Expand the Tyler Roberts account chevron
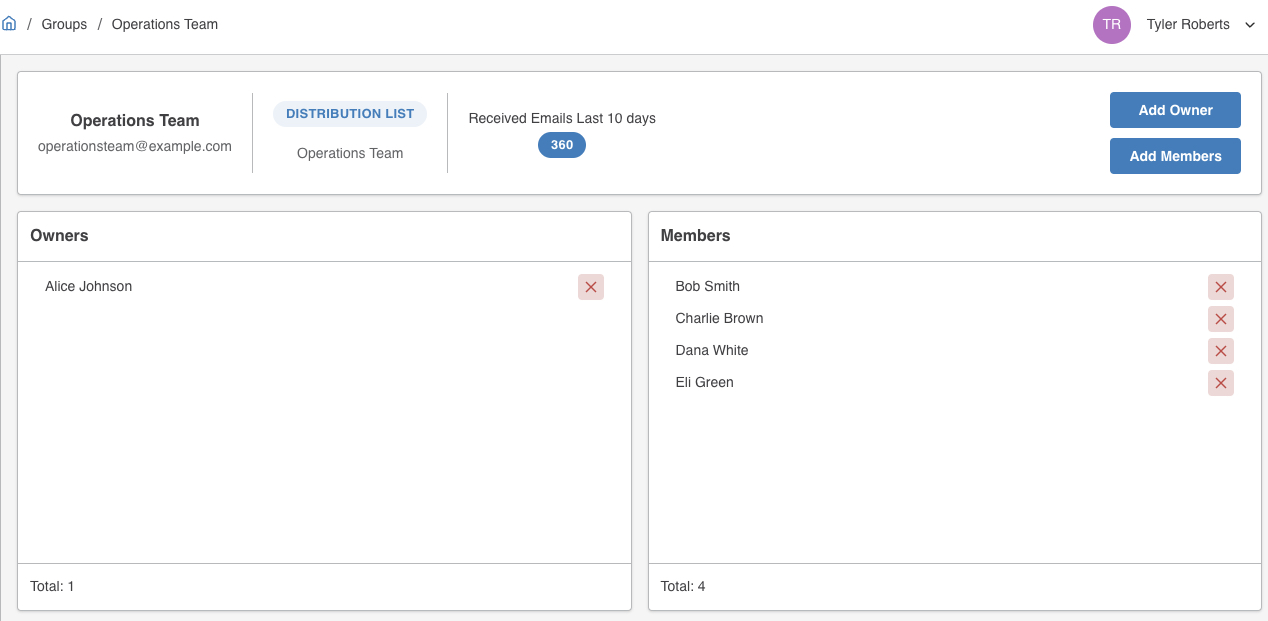The image size is (1268, 621). click(1250, 25)
